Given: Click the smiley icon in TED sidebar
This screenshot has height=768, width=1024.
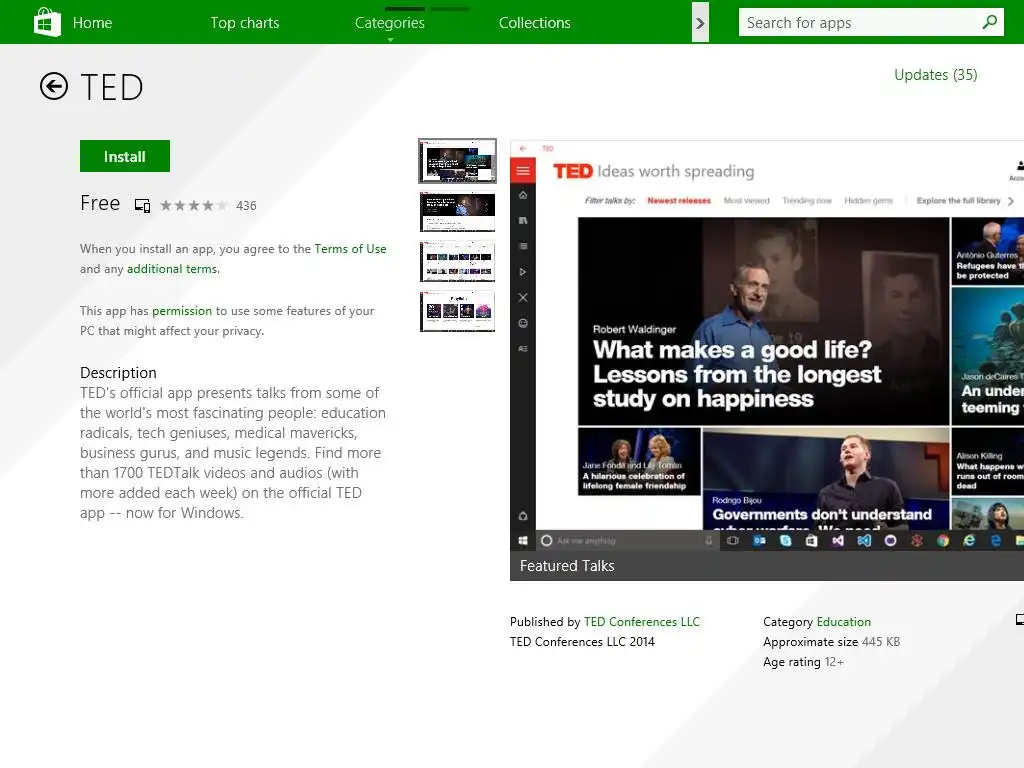Looking at the screenshot, I should click(x=522, y=323).
